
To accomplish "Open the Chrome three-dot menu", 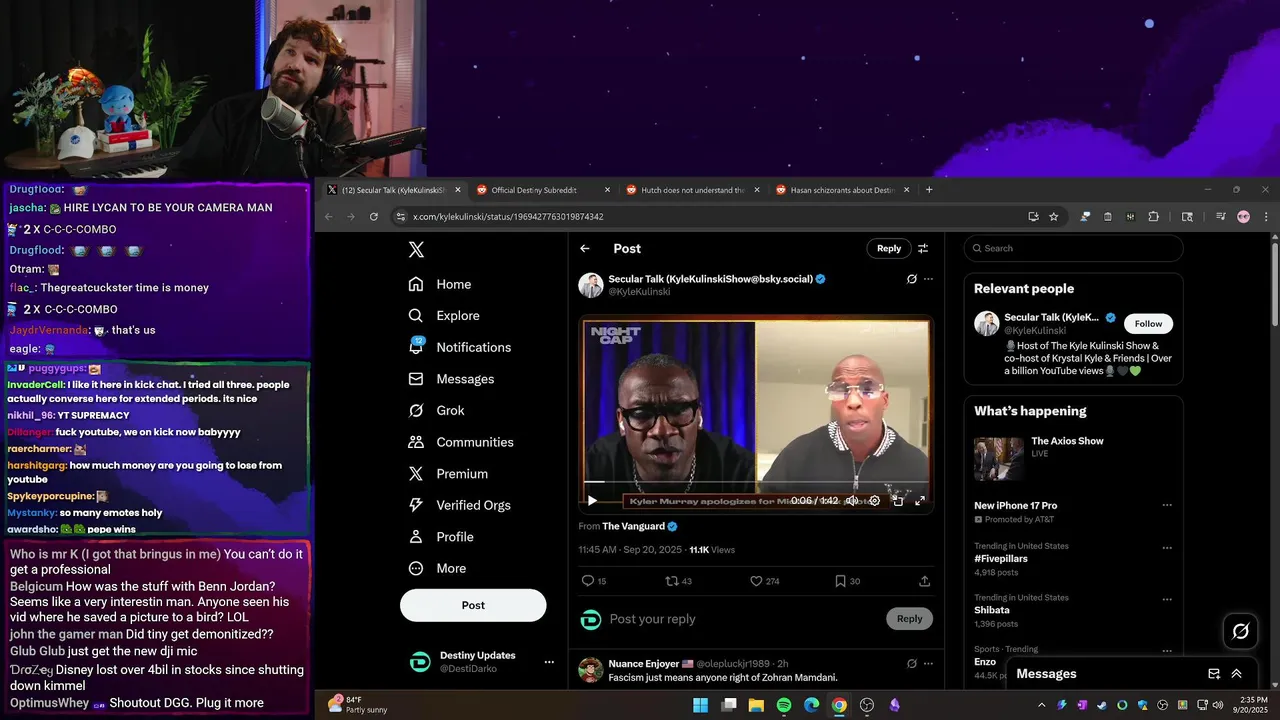I will point(1266,217).
